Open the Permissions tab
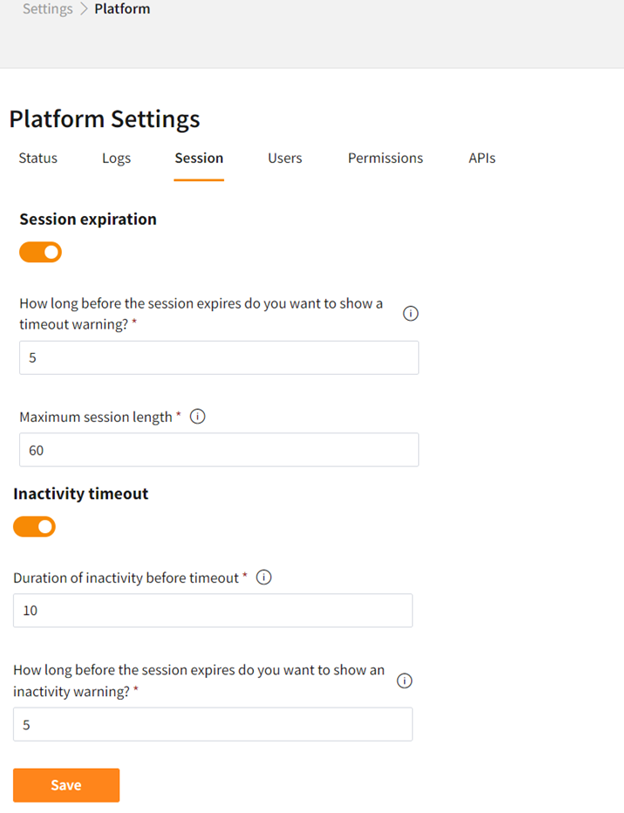This screenshot has height=813, width=624. pos(385,158)
